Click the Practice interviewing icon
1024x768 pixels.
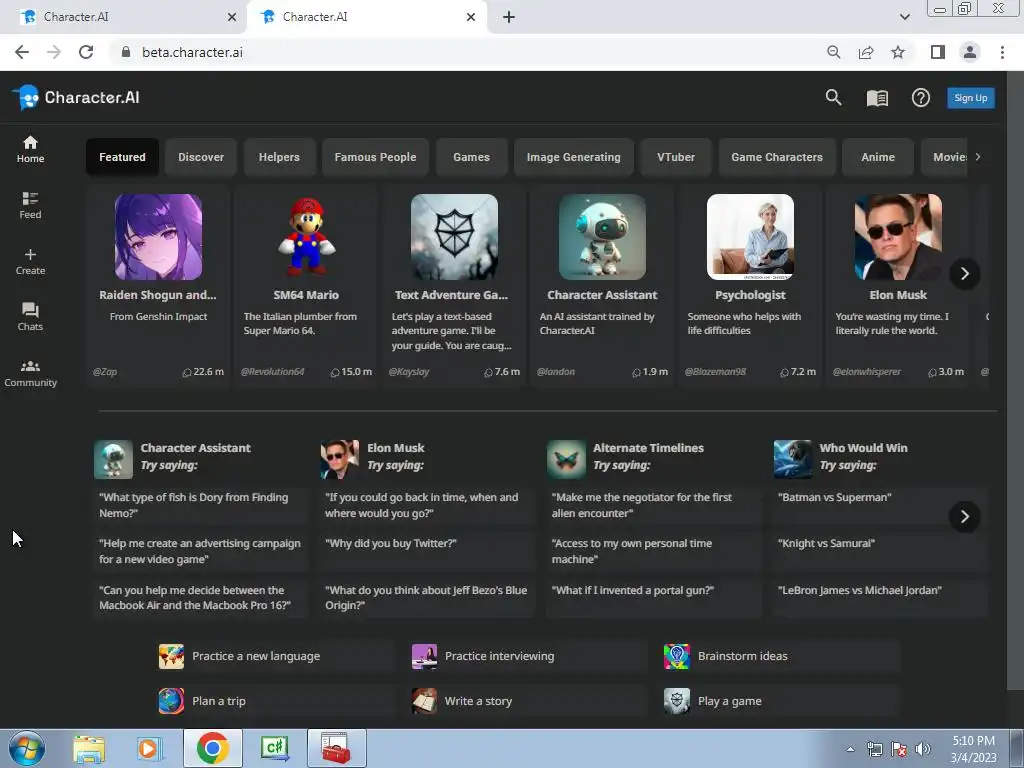[424, 656]
